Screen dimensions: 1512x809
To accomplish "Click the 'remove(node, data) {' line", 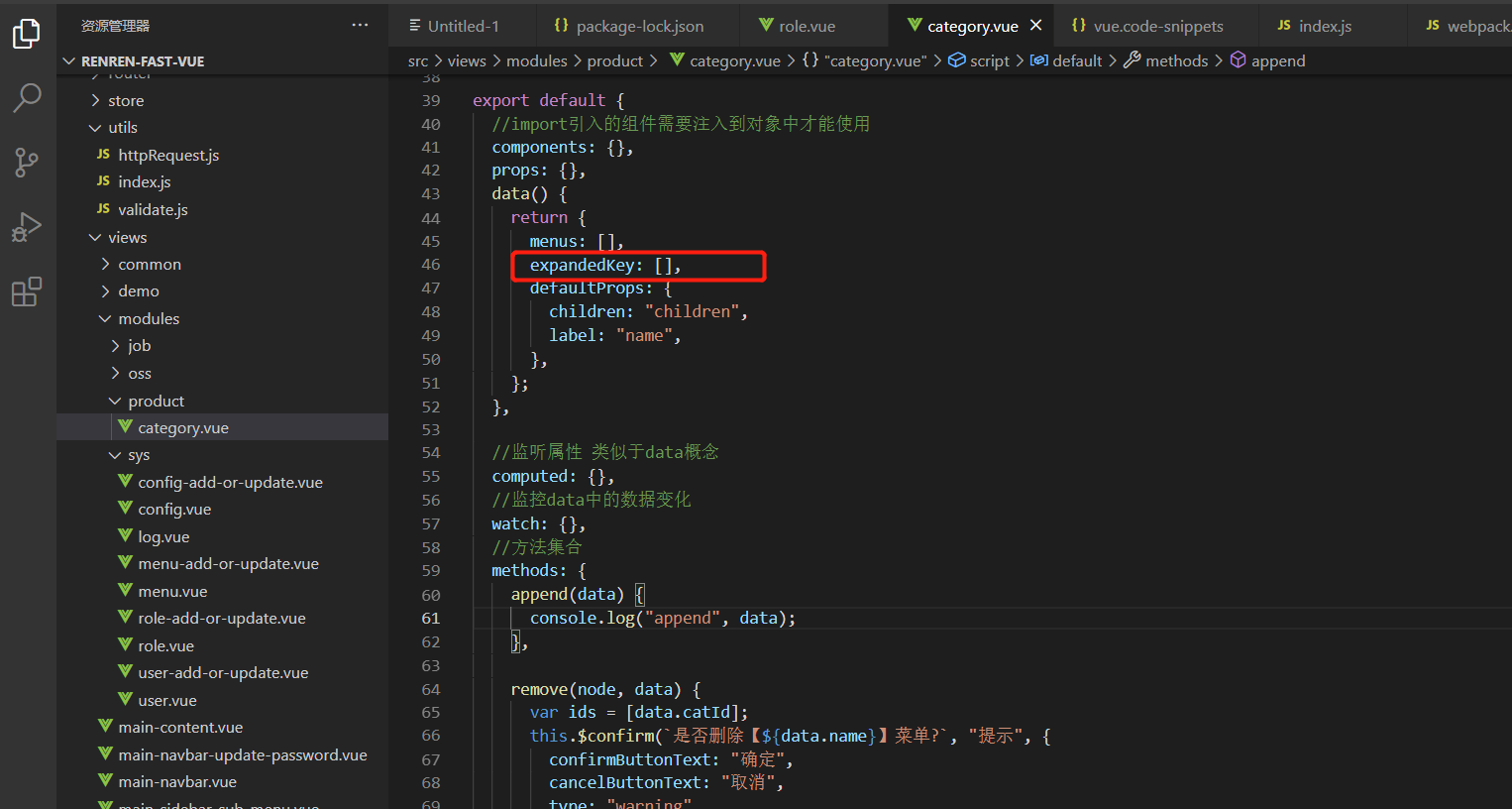I will click(605, 689).
